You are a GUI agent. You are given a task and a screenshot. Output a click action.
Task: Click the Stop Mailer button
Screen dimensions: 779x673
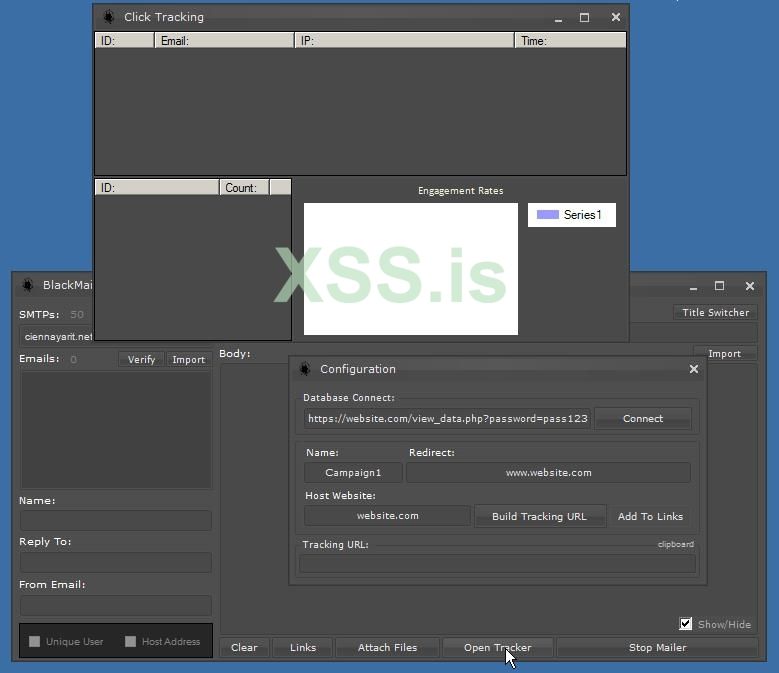click(x=657, y=648)
